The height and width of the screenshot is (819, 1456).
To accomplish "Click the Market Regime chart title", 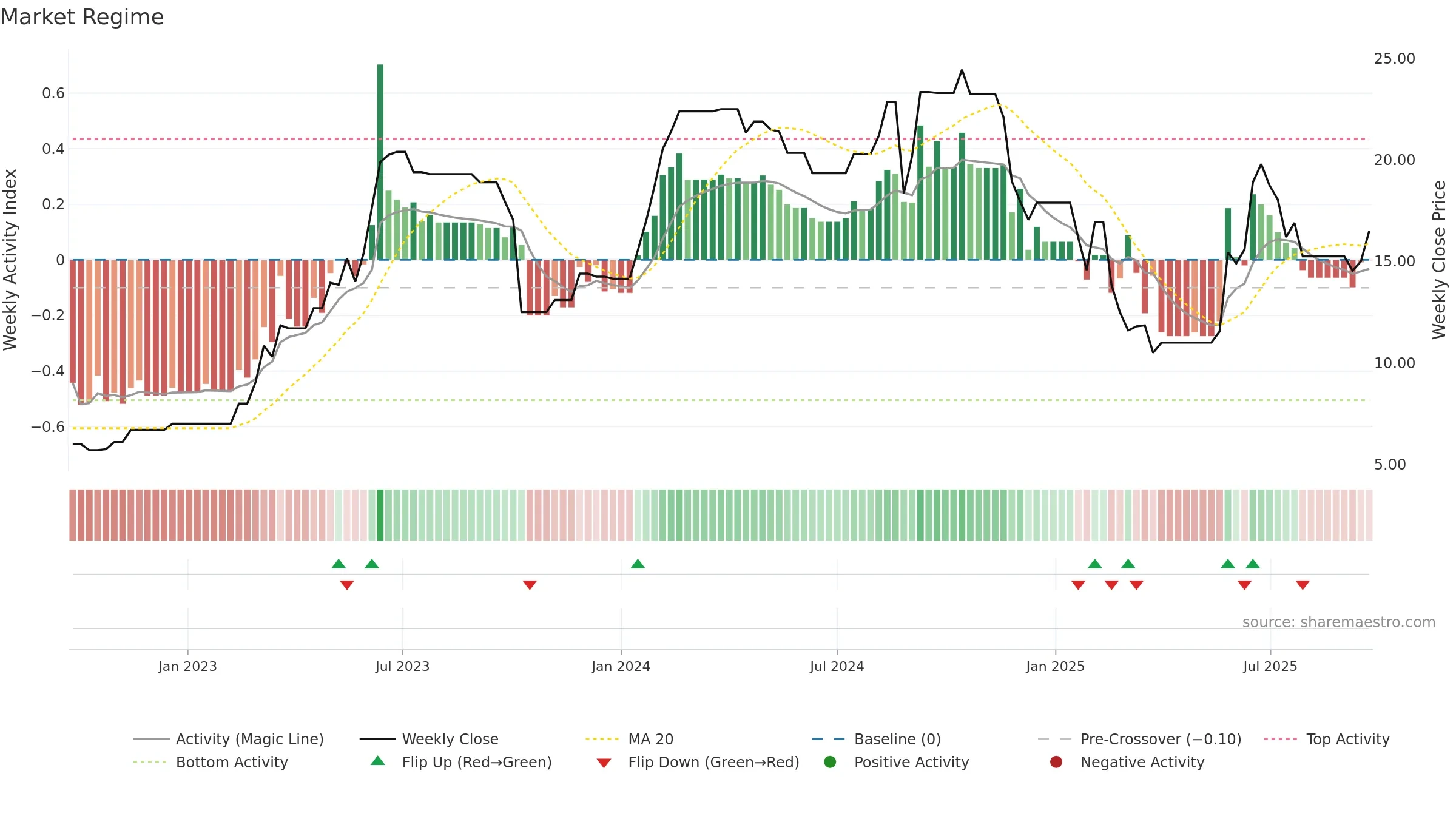I will click(82, 17).
